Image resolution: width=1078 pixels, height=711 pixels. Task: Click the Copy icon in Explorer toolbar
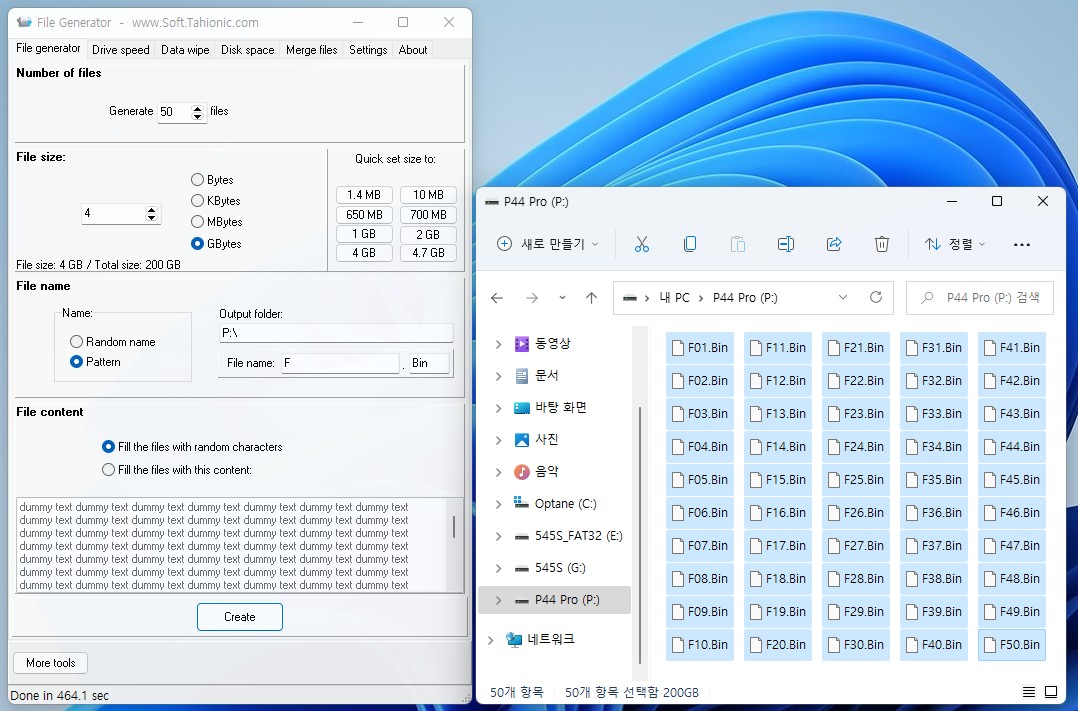[690, 244]
